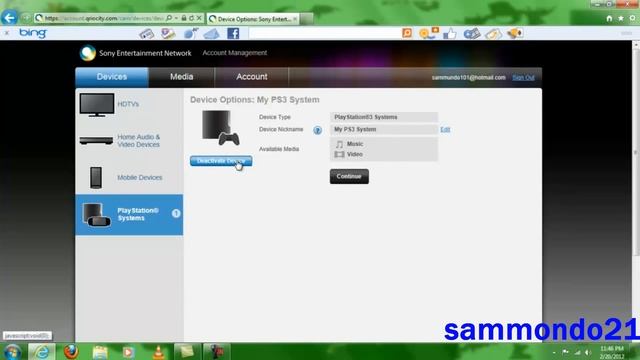
Task: Open the Devices tab
Action: pos(112,77)
